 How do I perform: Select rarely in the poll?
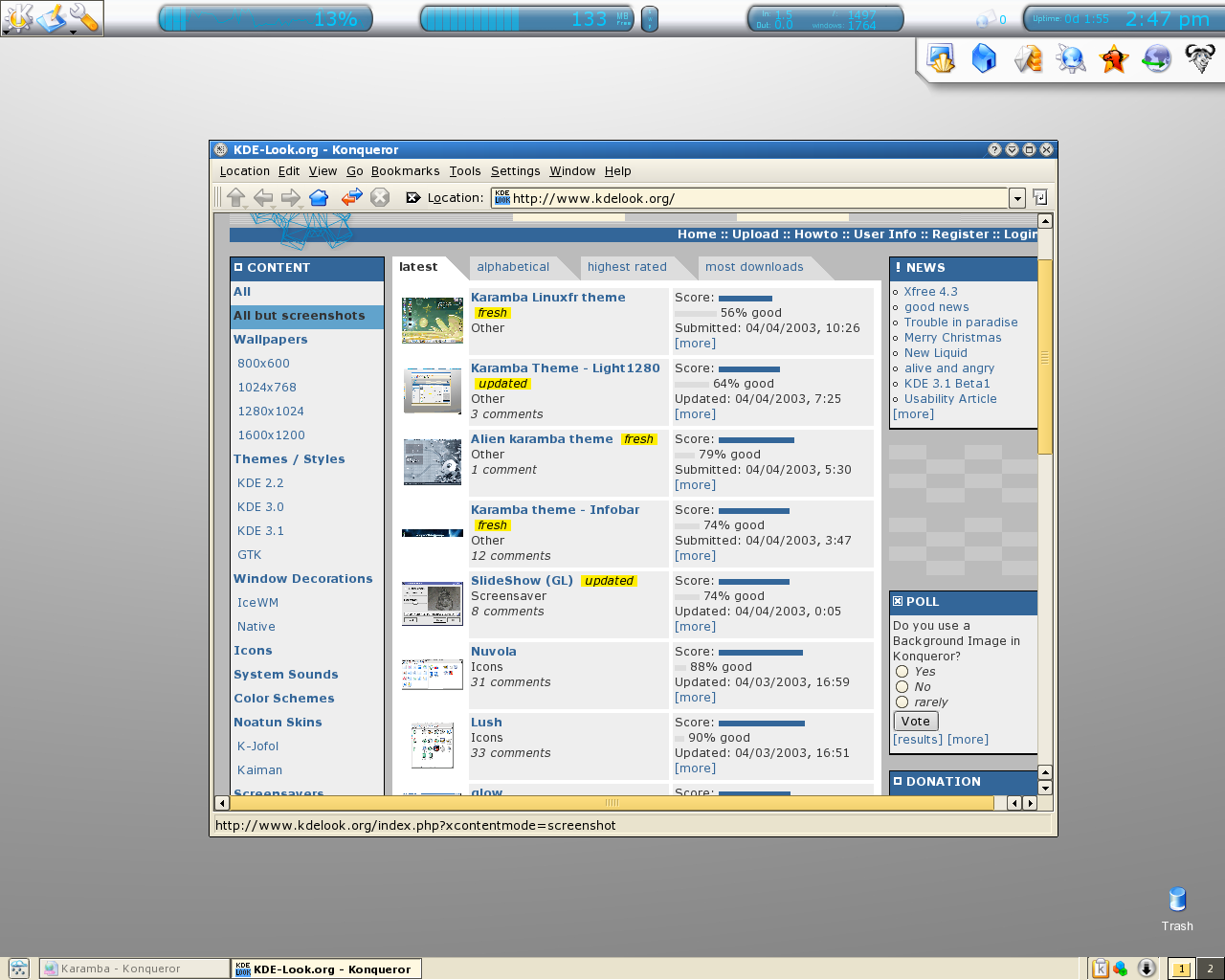(902, 702)
